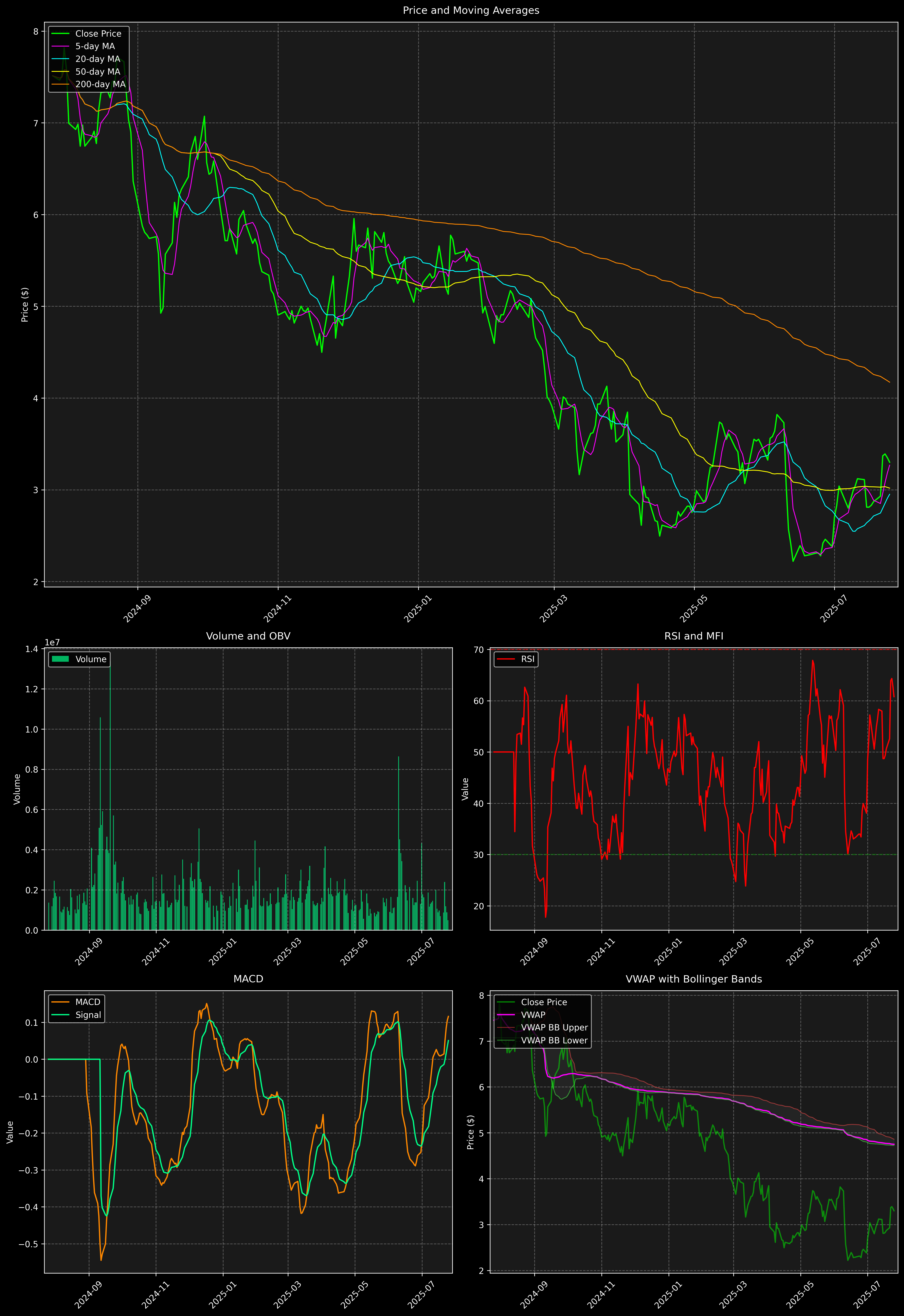Click the '20' y-axis tick of the RSI chart
This screenshot has height=1316, width=904.
479,907
